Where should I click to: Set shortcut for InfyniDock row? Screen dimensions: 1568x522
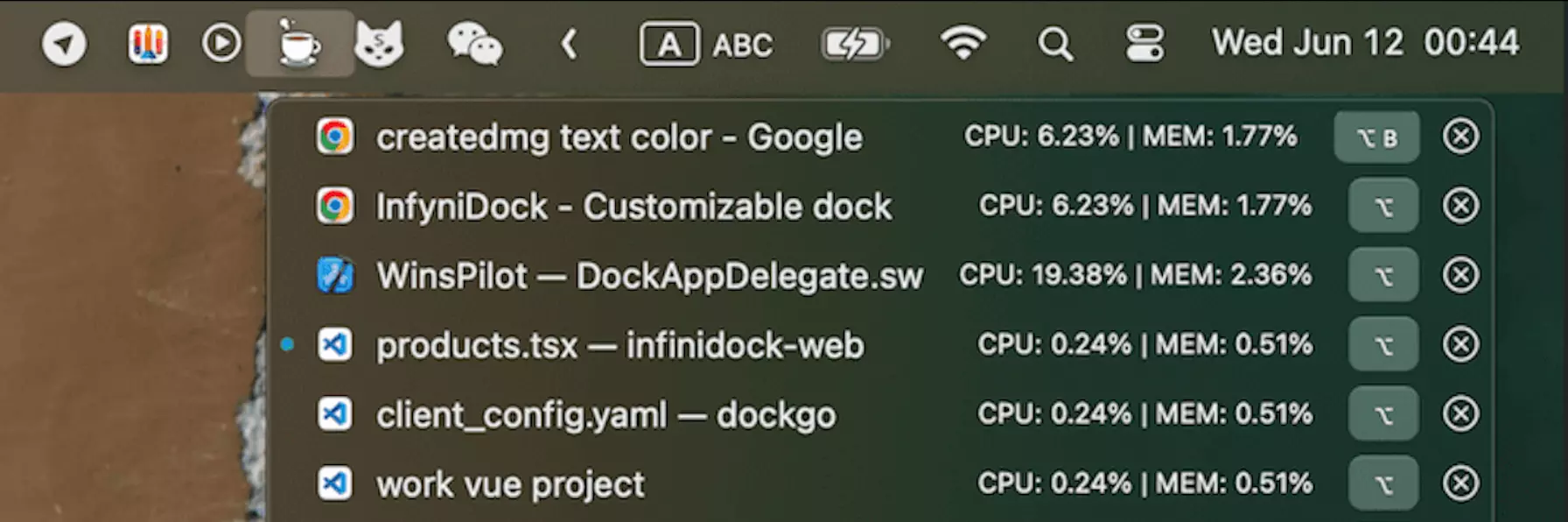[x=1383, y=206]
